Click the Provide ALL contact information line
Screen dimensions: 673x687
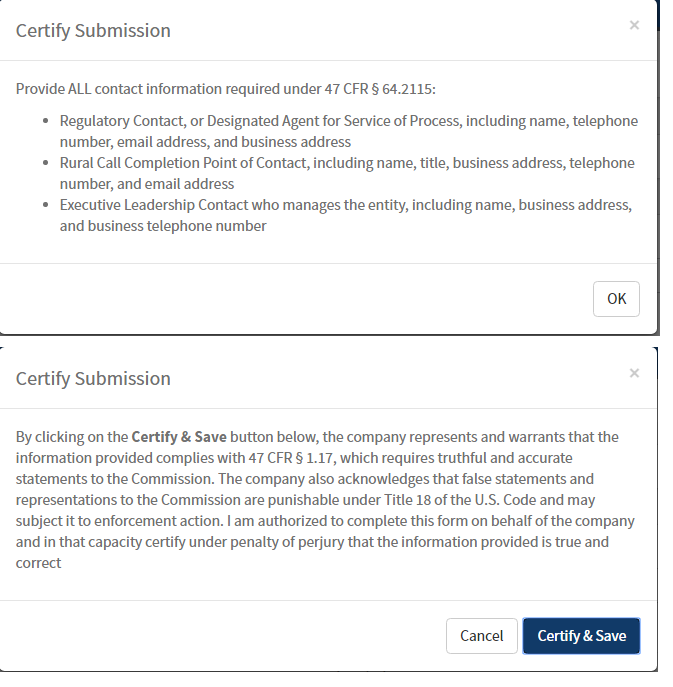click(225, 89)
